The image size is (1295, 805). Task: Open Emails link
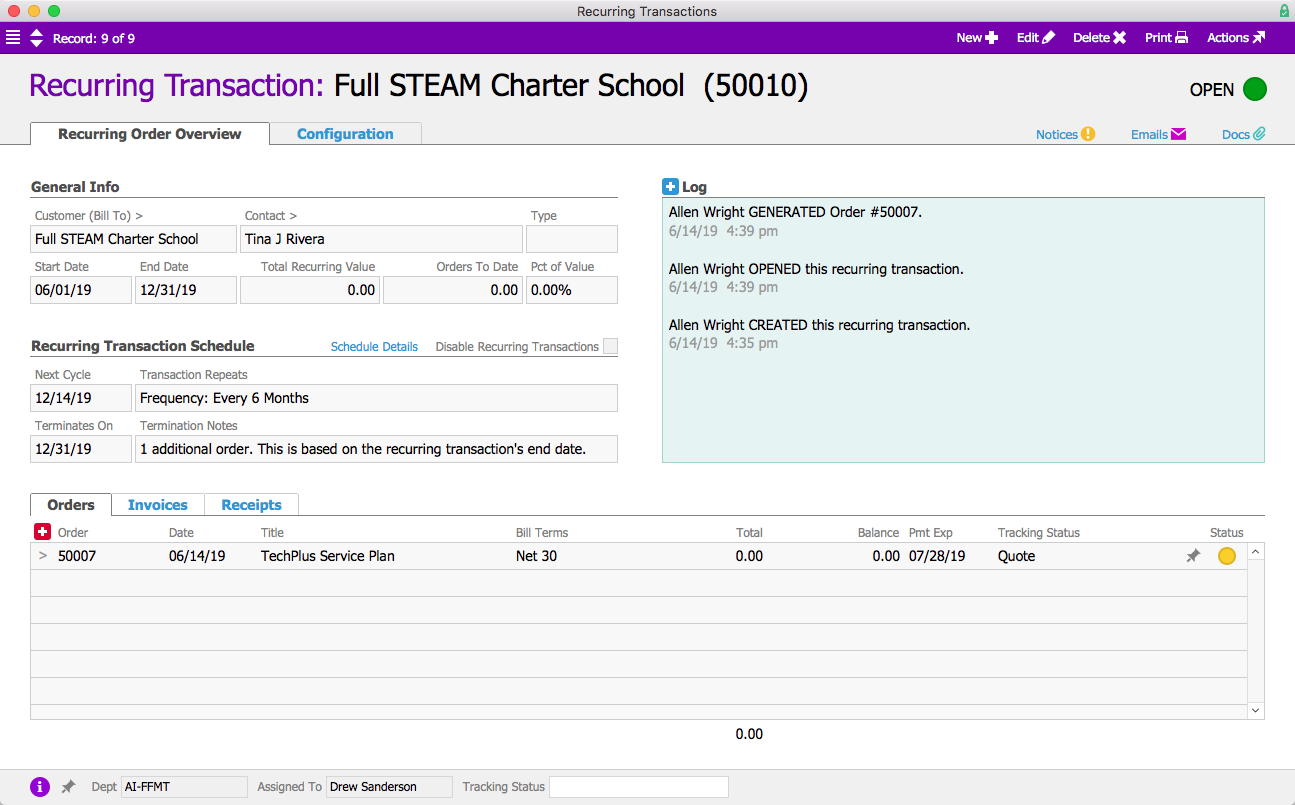click(x=1158, y=134)
